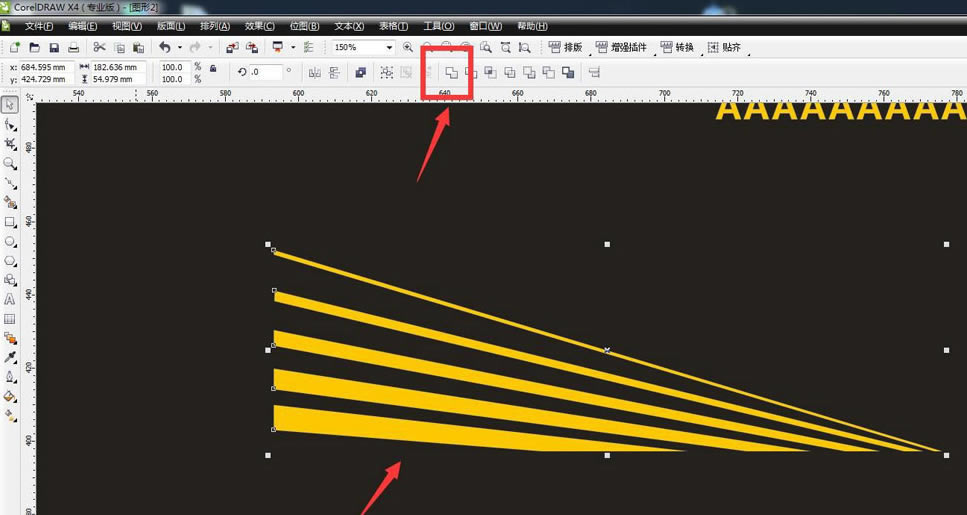This screenshot has height=515, width=967.
Task: Click the Mirror horizontally icon
Action: [x=315, y=73]
